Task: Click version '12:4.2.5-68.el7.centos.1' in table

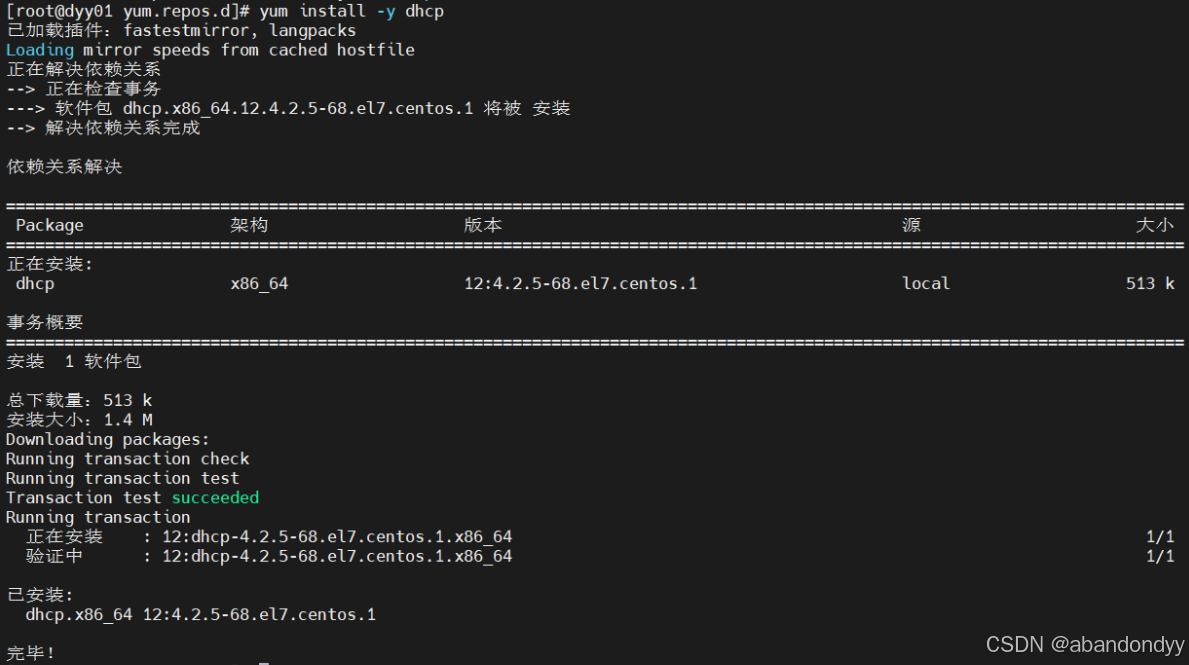Action: 580,284
